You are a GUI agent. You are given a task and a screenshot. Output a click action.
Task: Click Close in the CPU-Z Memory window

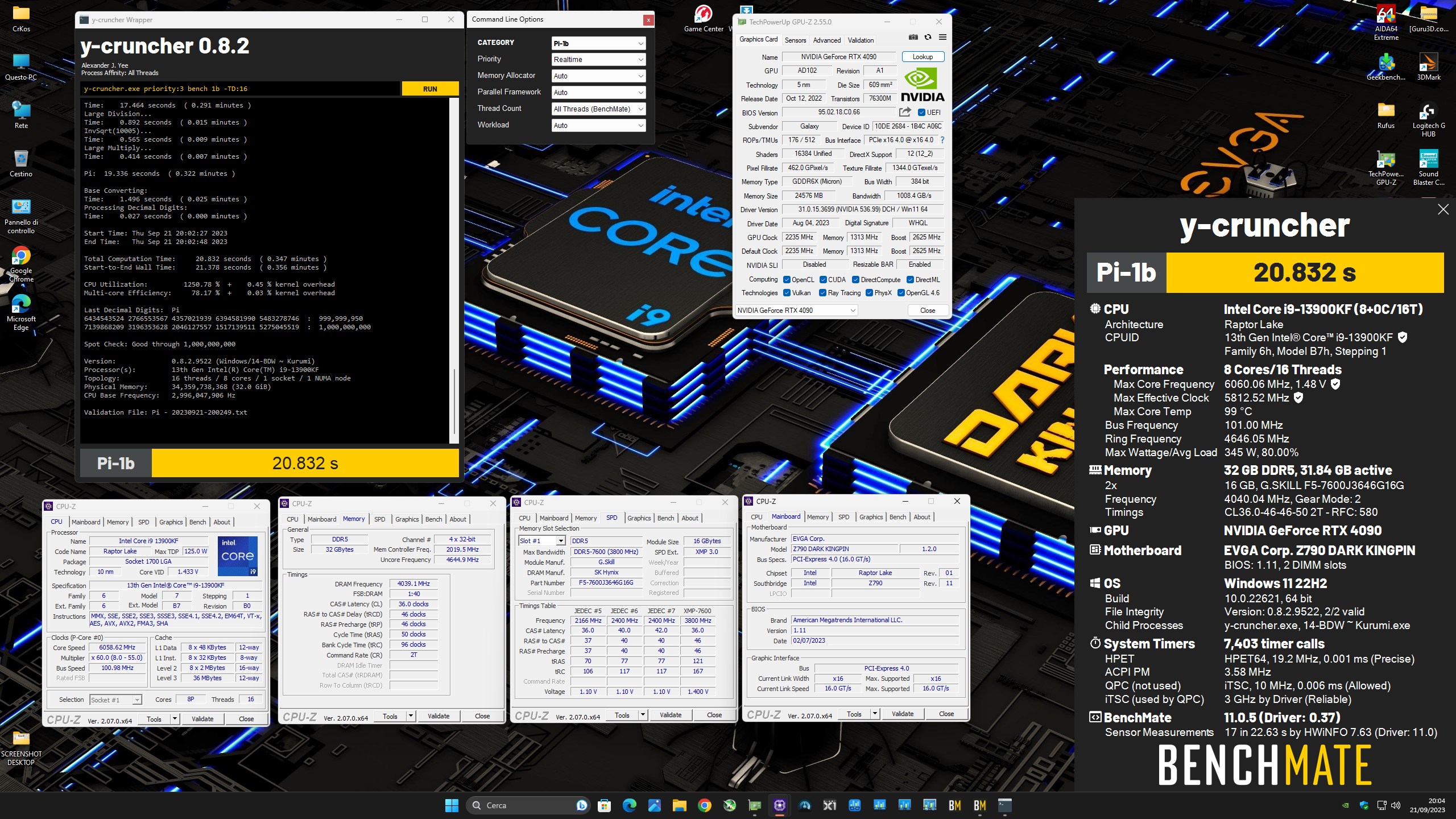tap(482, 716)
